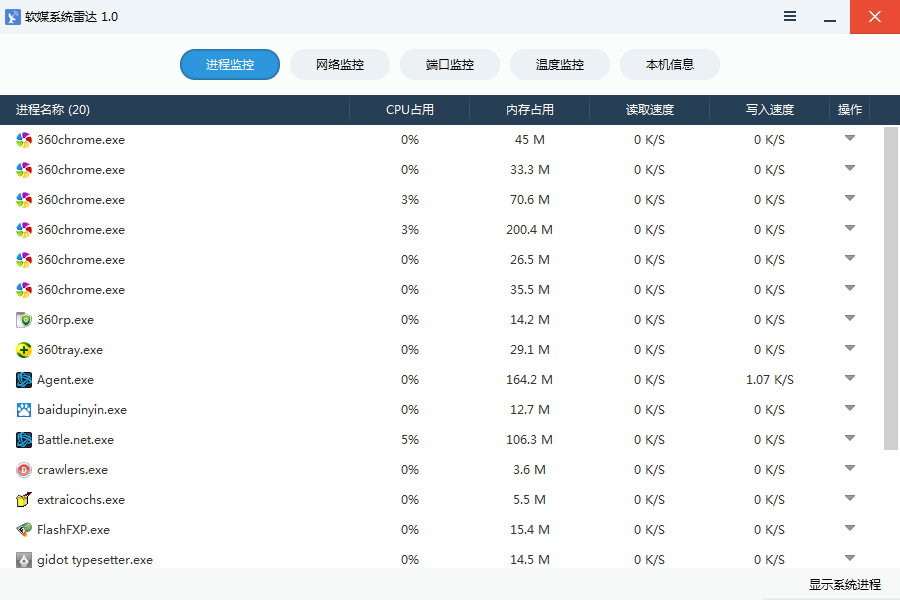Show action dropdown for FlashFXP.exe
The image size is (900, 600).
850,528
